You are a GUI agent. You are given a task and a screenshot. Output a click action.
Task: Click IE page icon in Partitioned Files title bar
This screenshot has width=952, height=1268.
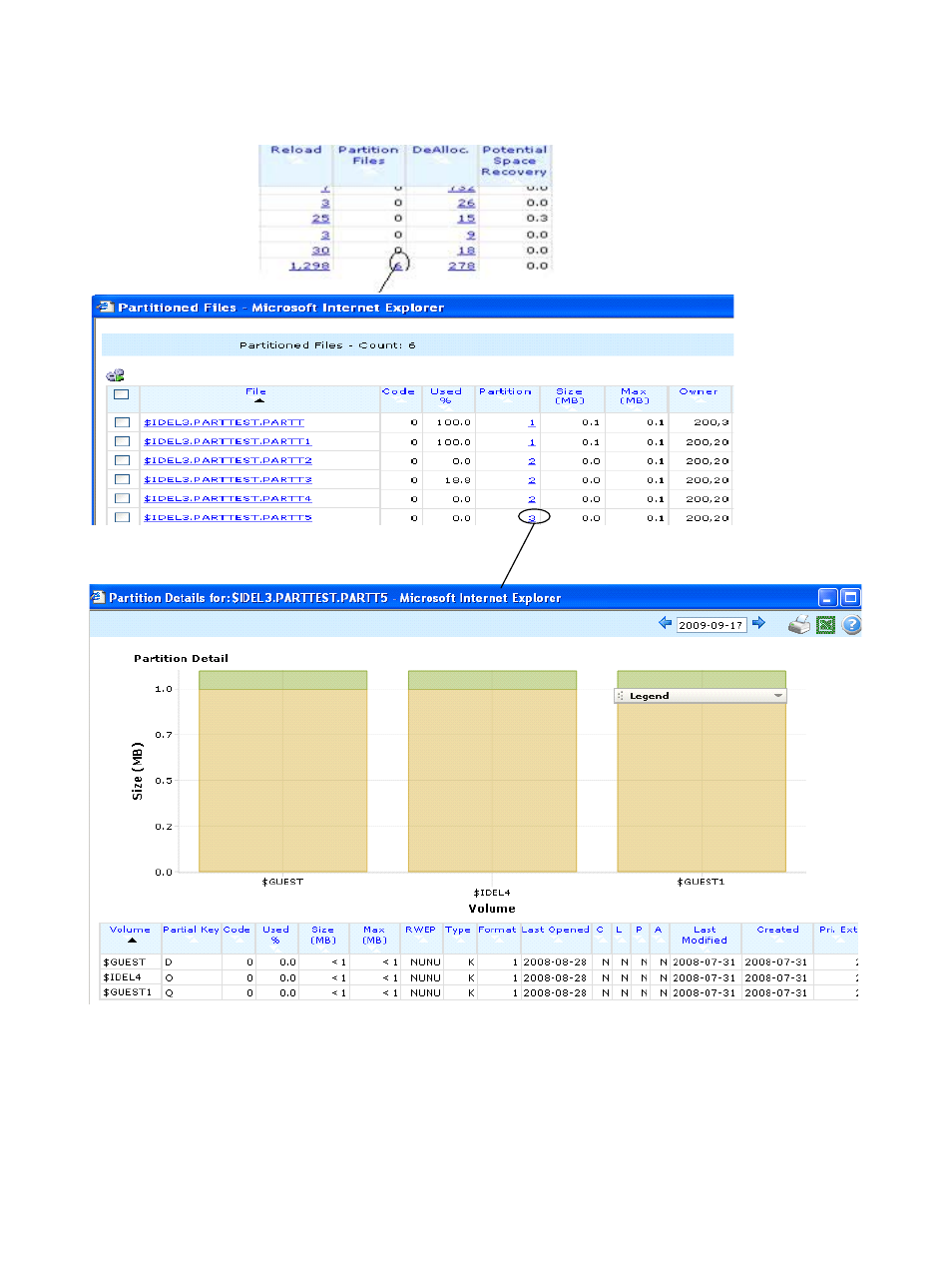[x=106, y=308]
